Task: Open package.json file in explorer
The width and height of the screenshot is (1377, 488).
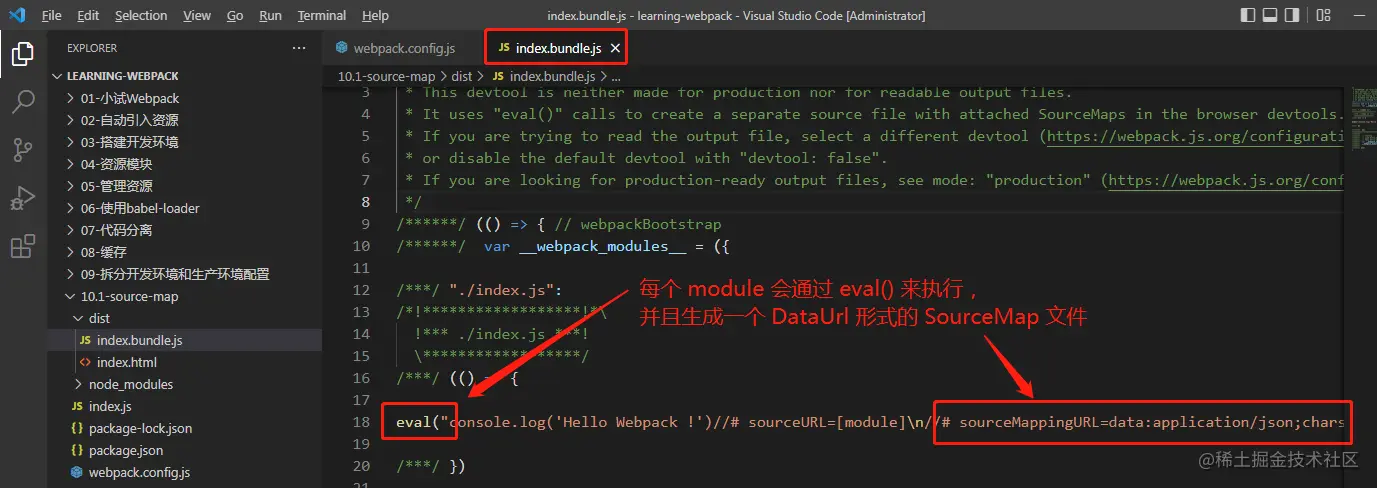Action: tap(126, 450)
